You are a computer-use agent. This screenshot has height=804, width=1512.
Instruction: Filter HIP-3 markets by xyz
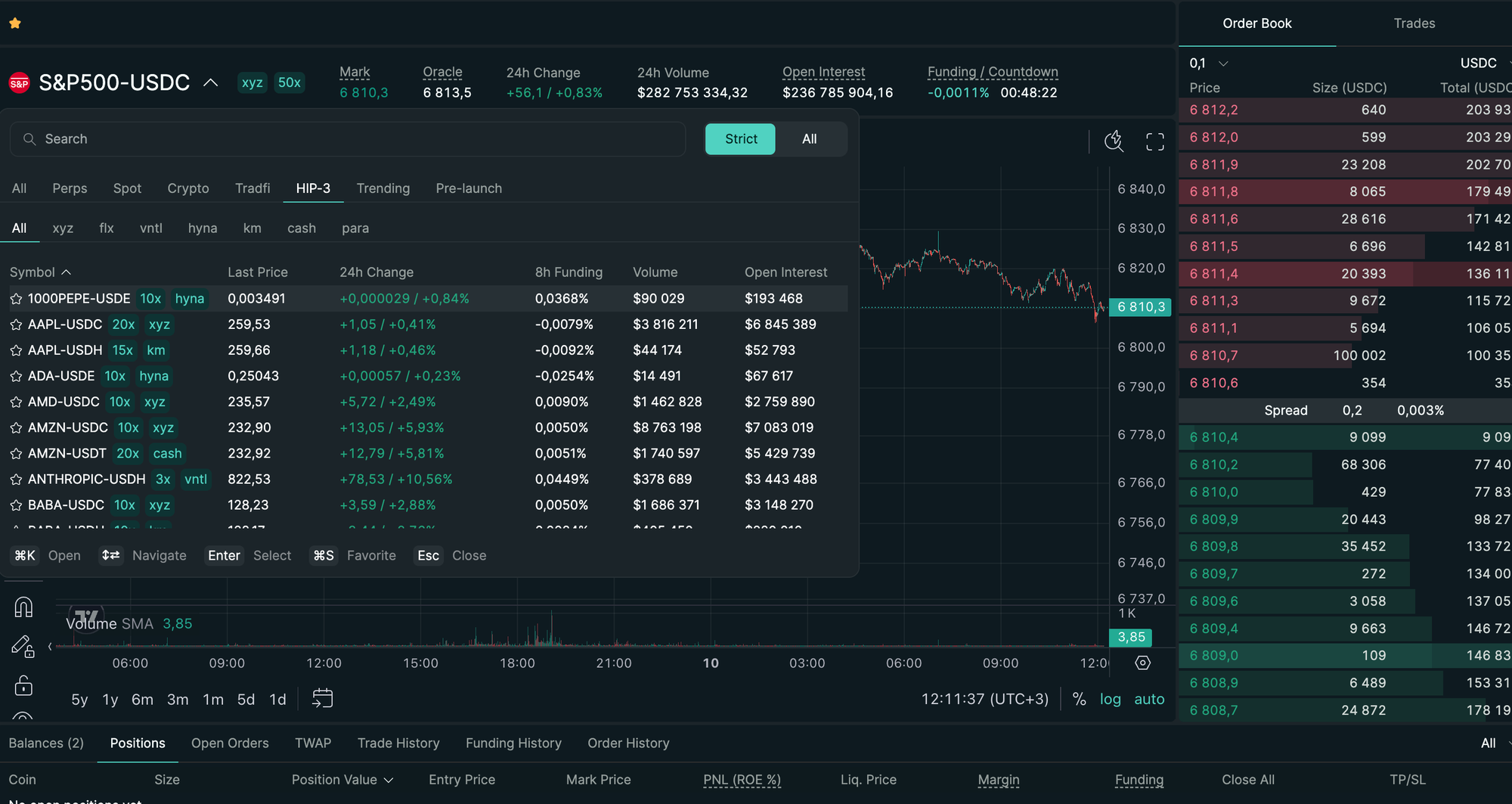[63, 228]
